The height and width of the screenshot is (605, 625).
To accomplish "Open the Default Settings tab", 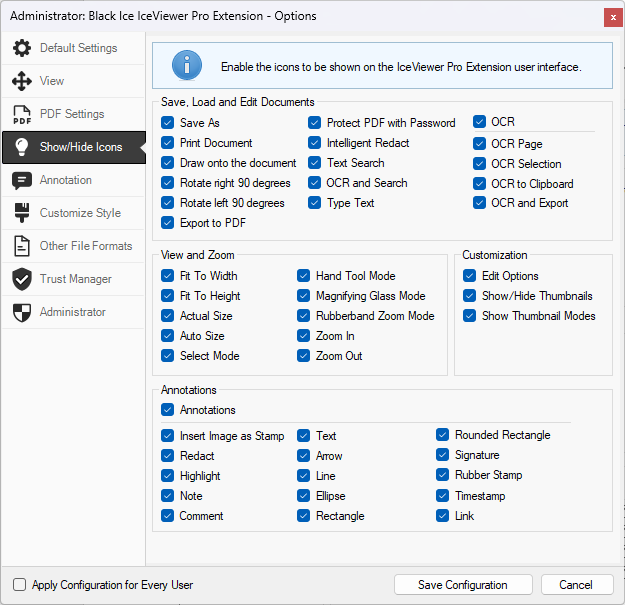I will [x=73, y=48].
